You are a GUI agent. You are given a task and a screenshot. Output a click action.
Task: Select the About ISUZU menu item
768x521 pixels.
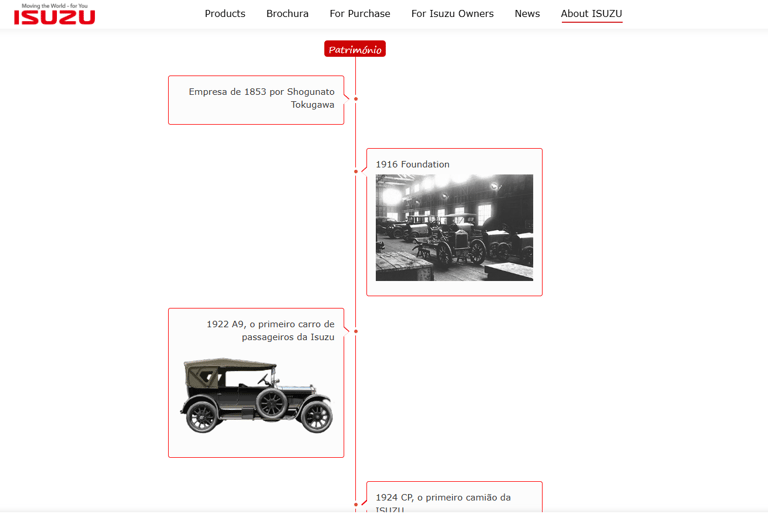592,14
